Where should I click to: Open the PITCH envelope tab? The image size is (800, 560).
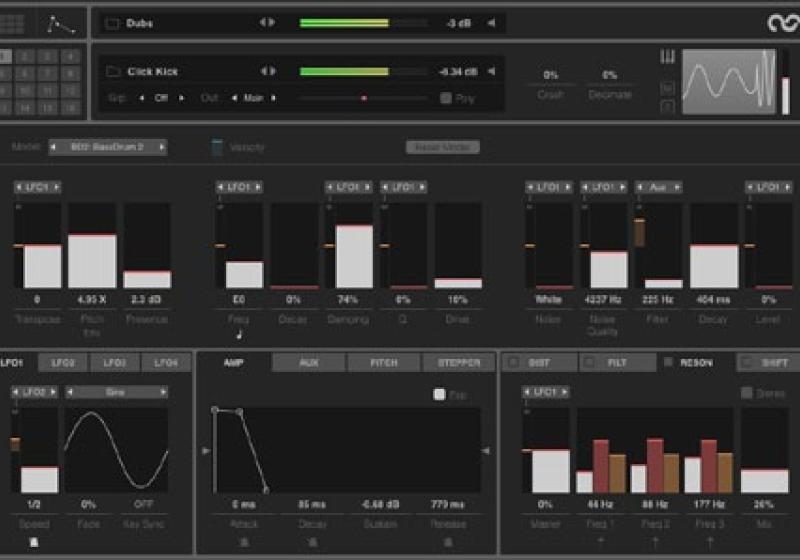[384, 363]
